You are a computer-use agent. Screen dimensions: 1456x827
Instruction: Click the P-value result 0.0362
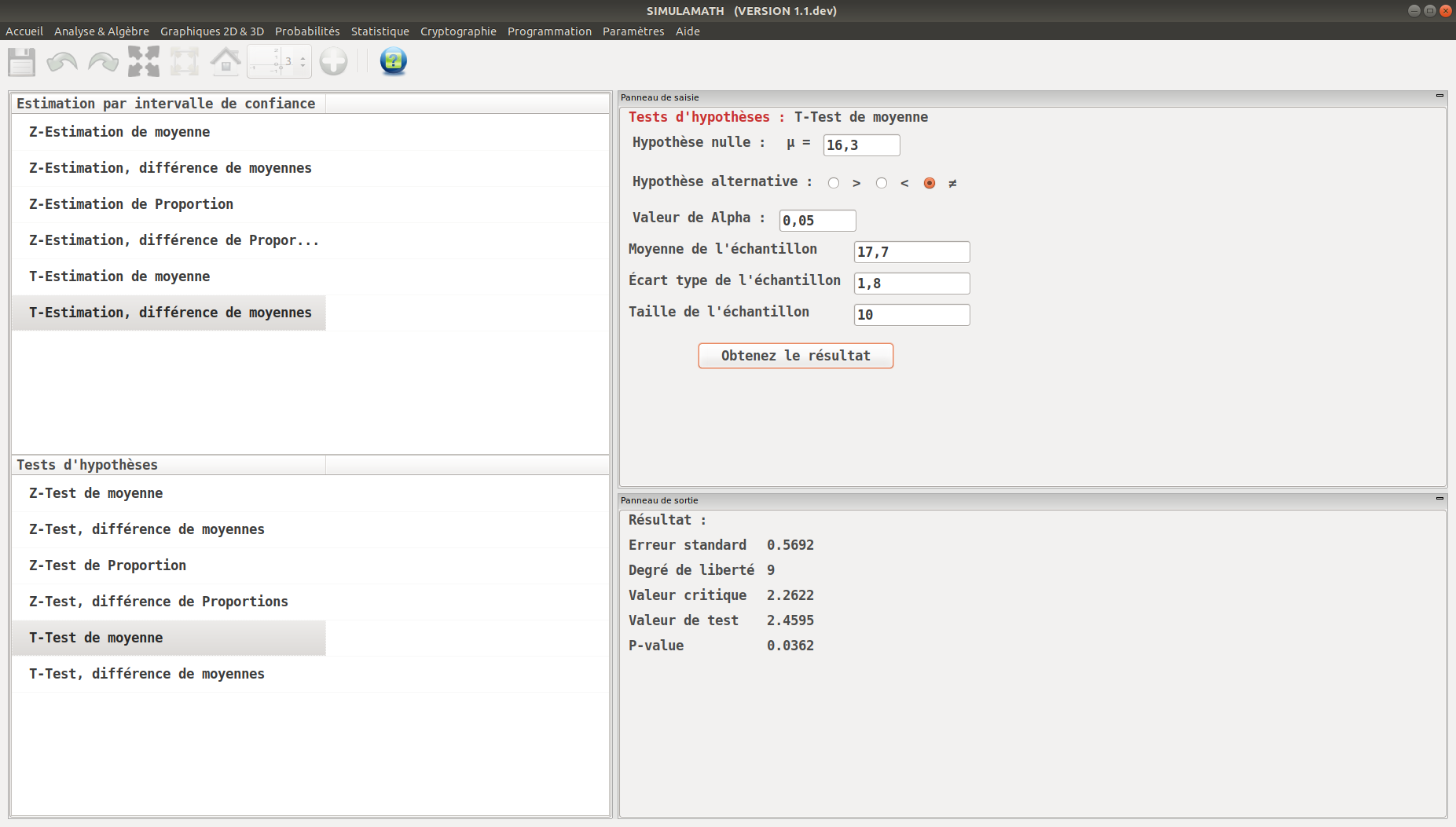pyautogui.click(x=790, y=646)
